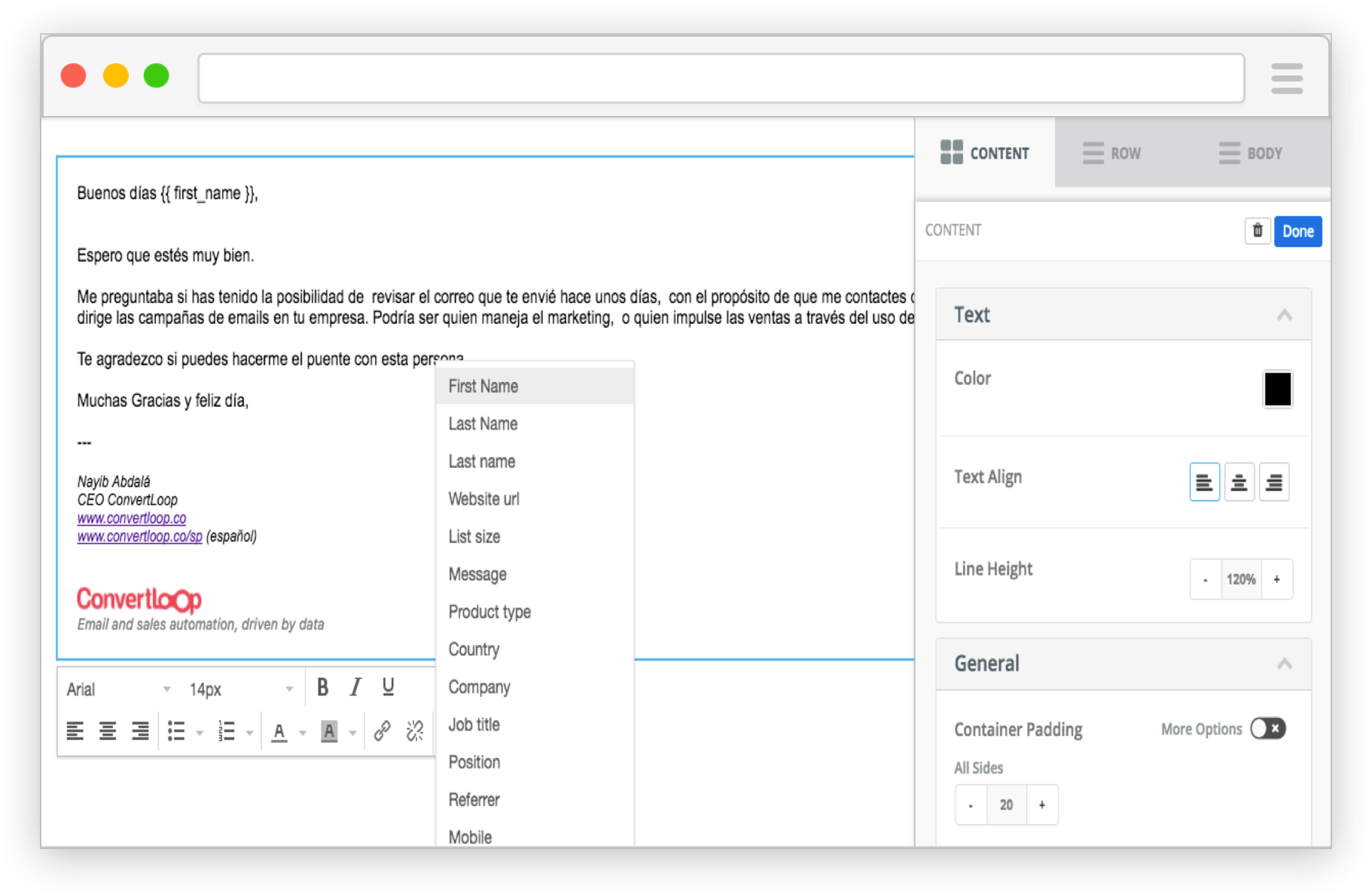The image size is (1372, 895).
Task: Click the blue Done button
Action: click(x=1297, y=231)
